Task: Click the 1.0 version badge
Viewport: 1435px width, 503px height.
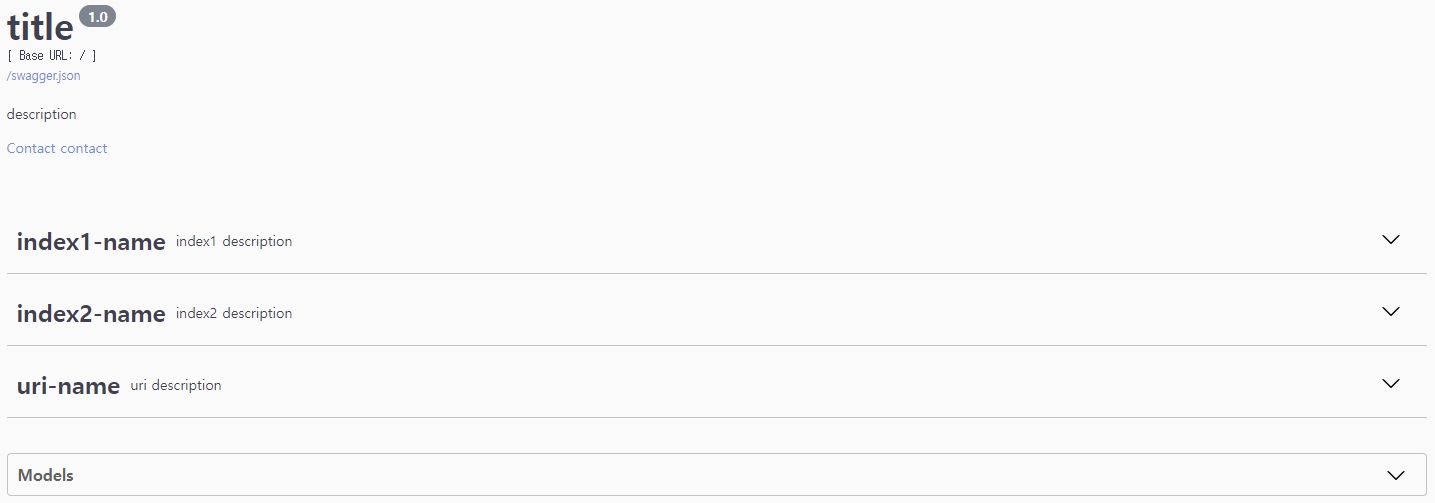Action: tap(97, 17)
